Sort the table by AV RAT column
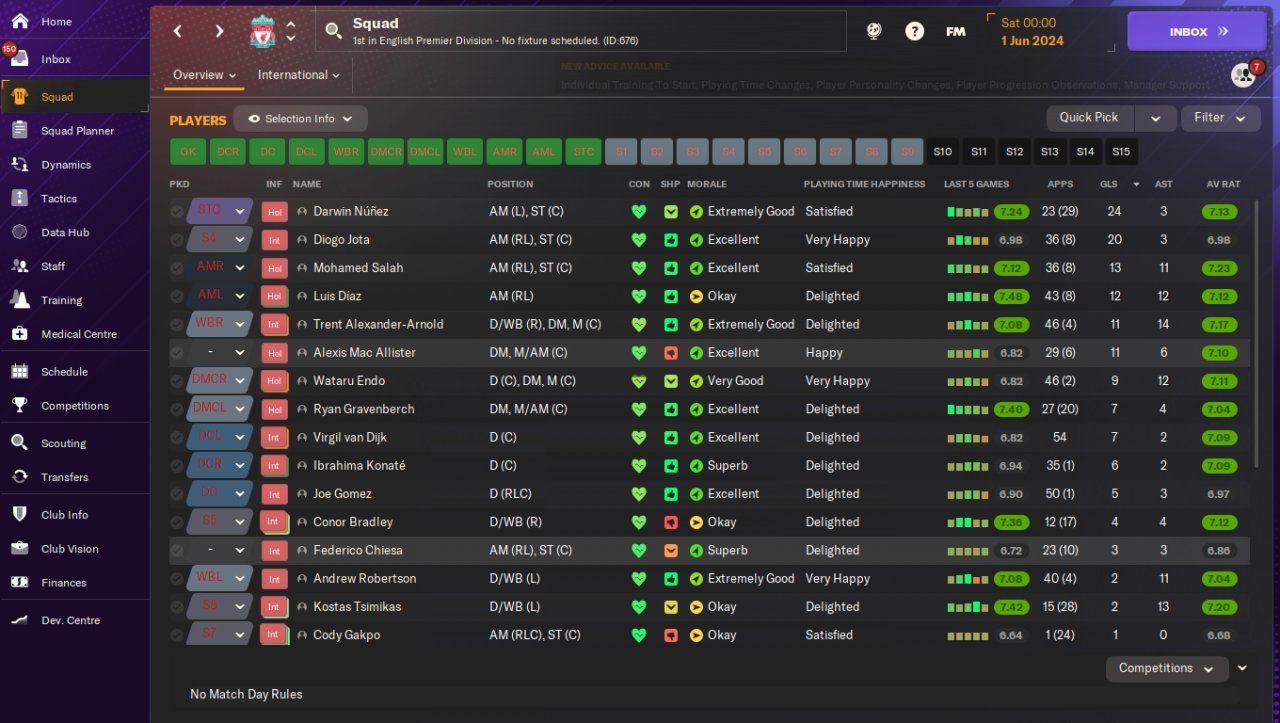The image size is (1280, 723). click(1223, 185)
